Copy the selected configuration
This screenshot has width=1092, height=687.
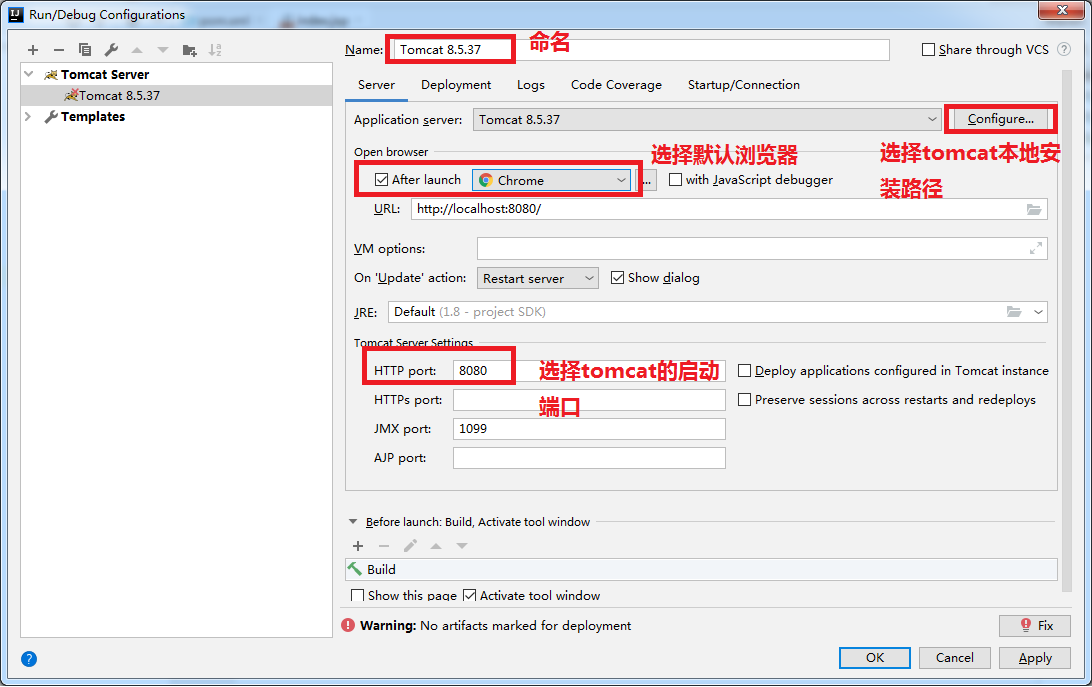tap(85, 49)
